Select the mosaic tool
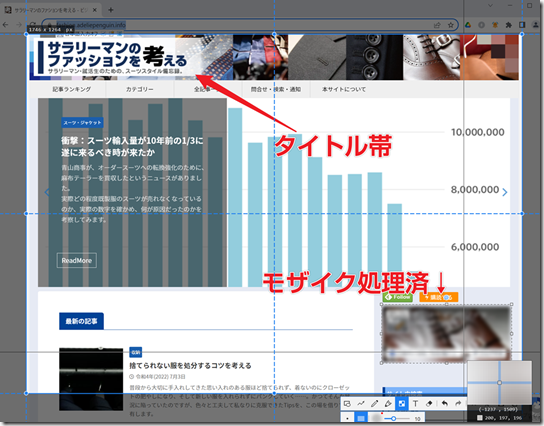The image size is (544, 426). coord(402,403)
